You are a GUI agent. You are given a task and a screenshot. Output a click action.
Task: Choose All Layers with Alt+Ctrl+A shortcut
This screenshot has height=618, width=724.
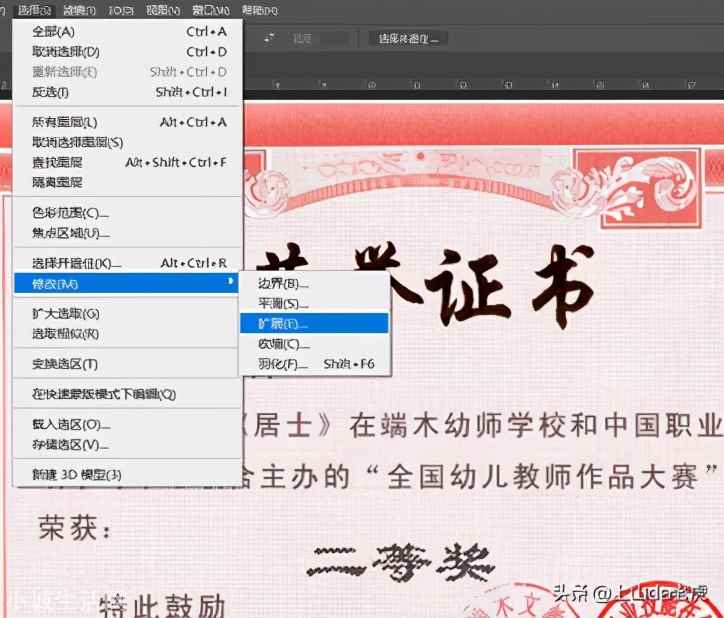[x=128, y=122]
